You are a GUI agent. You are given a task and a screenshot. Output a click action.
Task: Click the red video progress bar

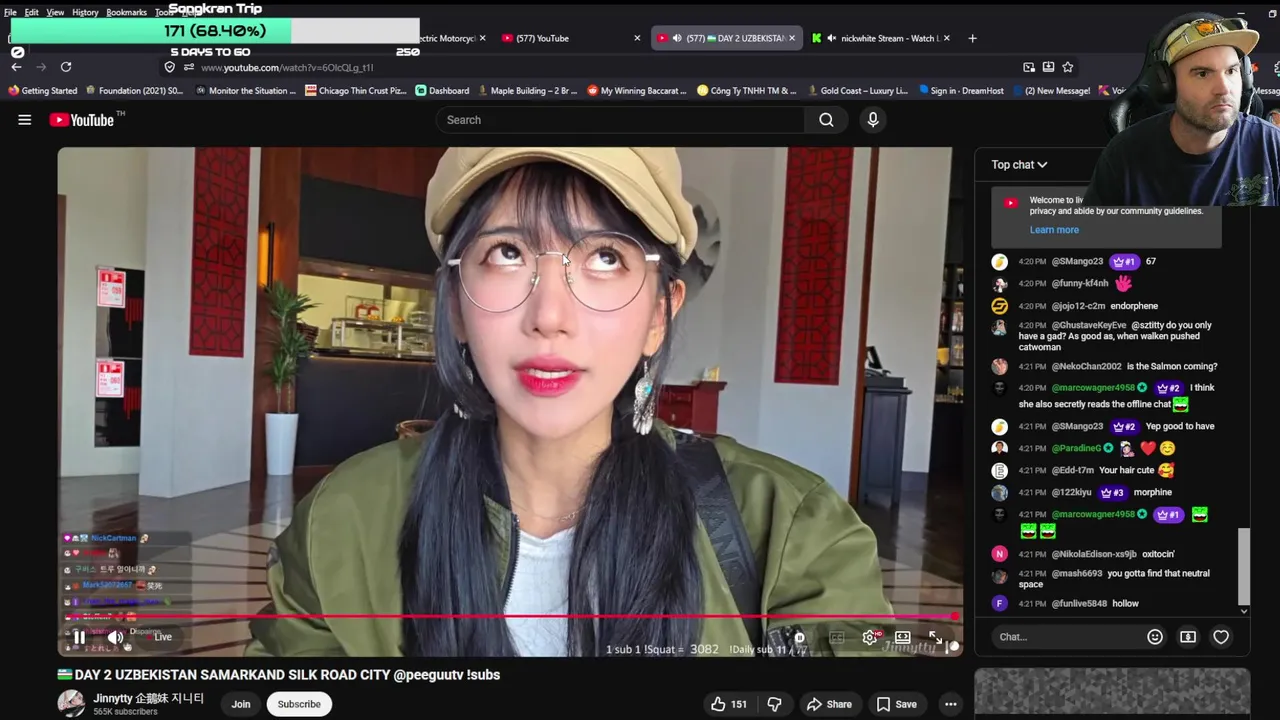(x=510, y=616)
